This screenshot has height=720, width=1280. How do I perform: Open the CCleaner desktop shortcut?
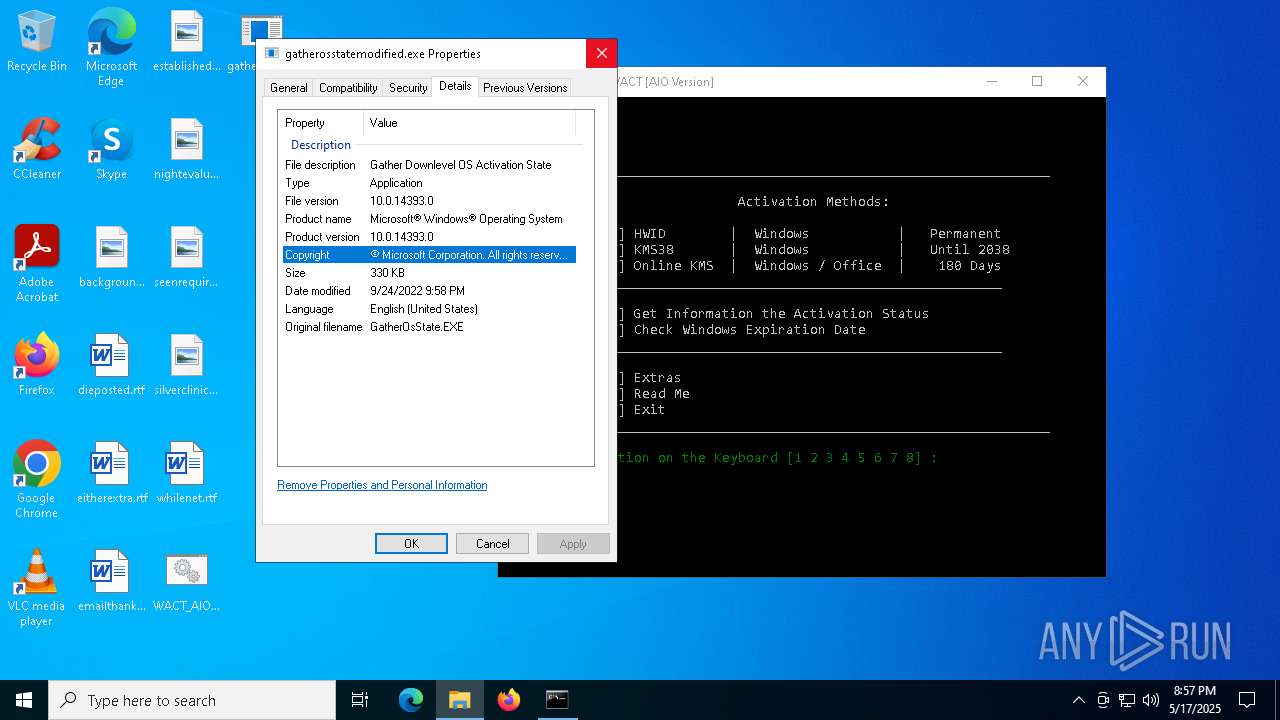(x=37, y=150)
